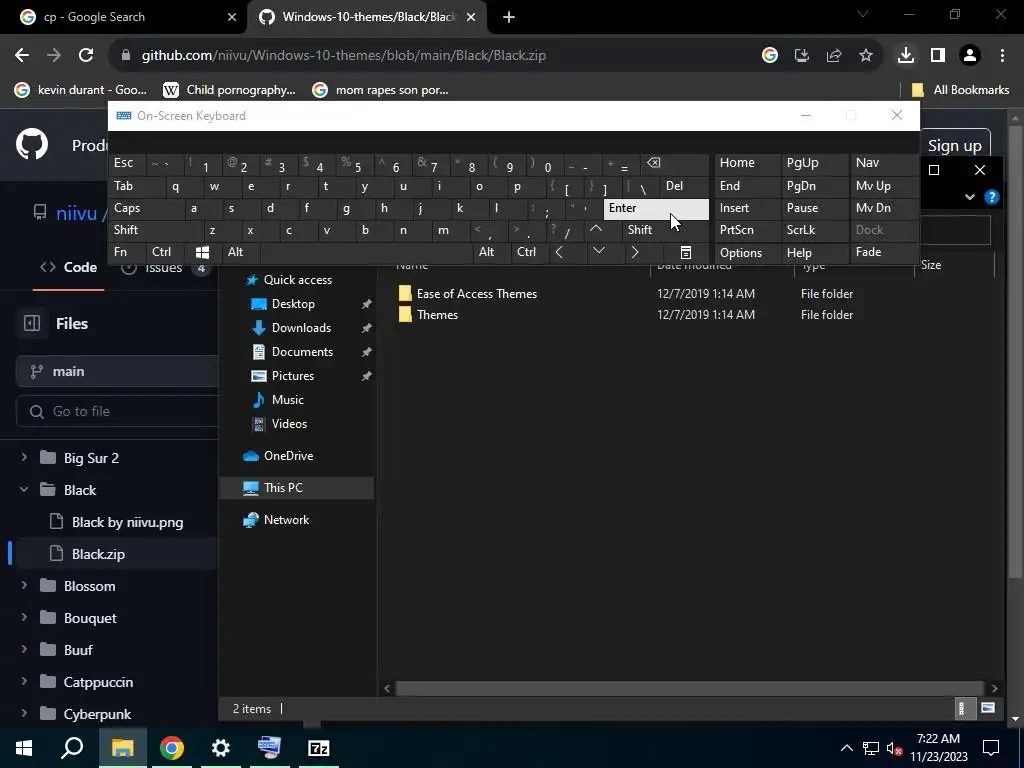
Task: Toggle Fn key on On-Screen Keyboard
Action: point(127,252)
